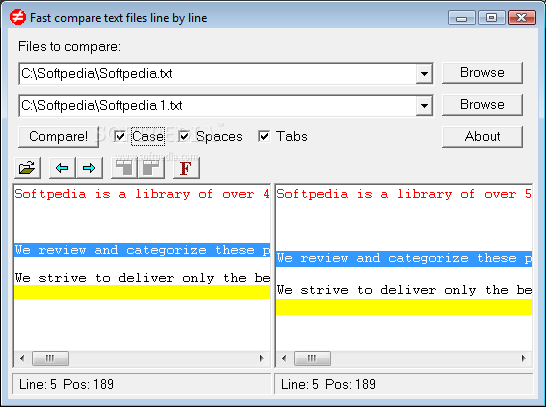Click the yellow highlighted line in left pane
The height and width of the screenshot is (407, 546).
142,292
